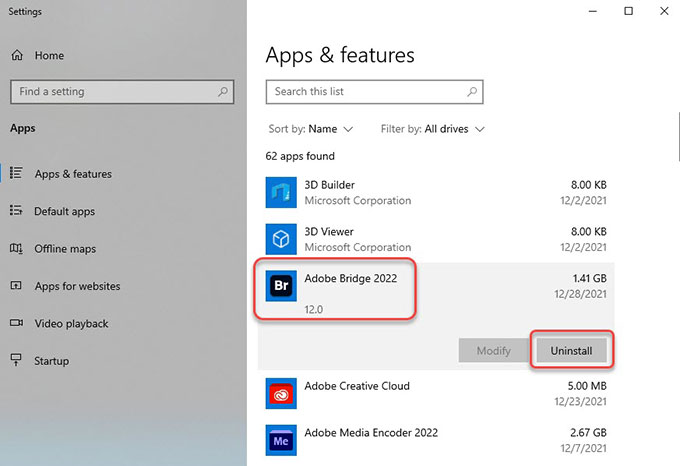Uninstall Adobe Bridge 2022

(571, 350)
